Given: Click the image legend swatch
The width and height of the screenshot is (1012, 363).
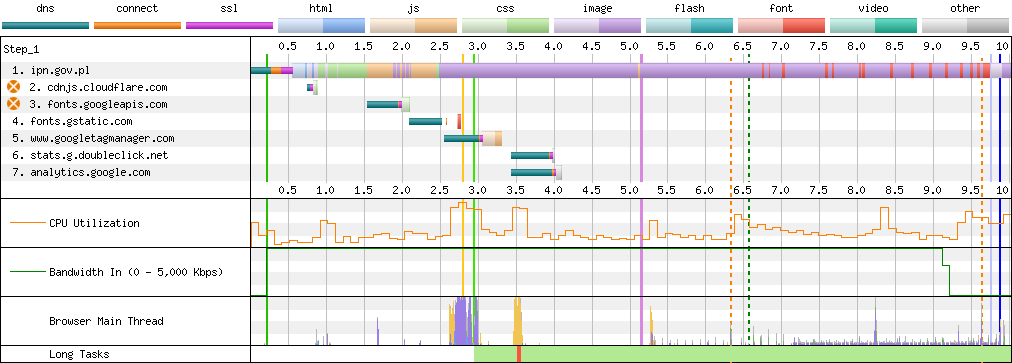Looking at the screenshot, I should (x=597, y=25).
